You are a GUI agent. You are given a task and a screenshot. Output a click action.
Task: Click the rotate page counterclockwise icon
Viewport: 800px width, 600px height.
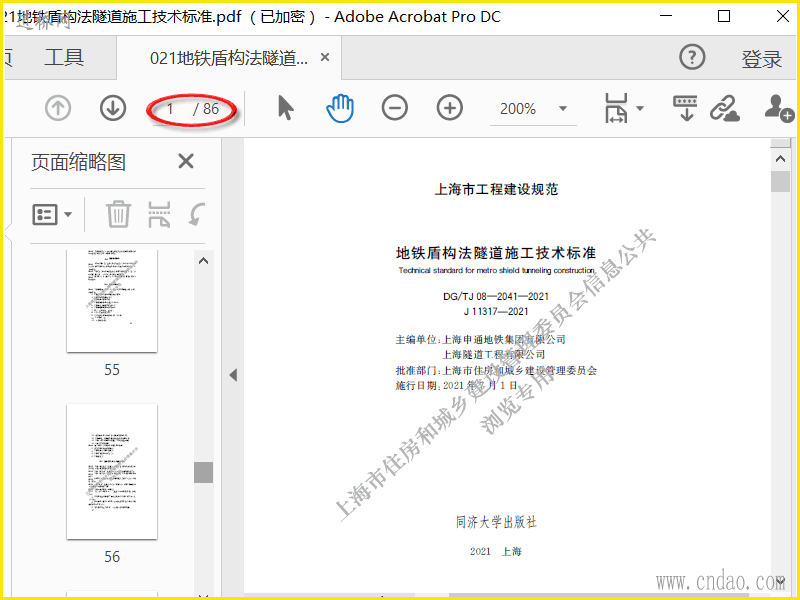(196, 214)
